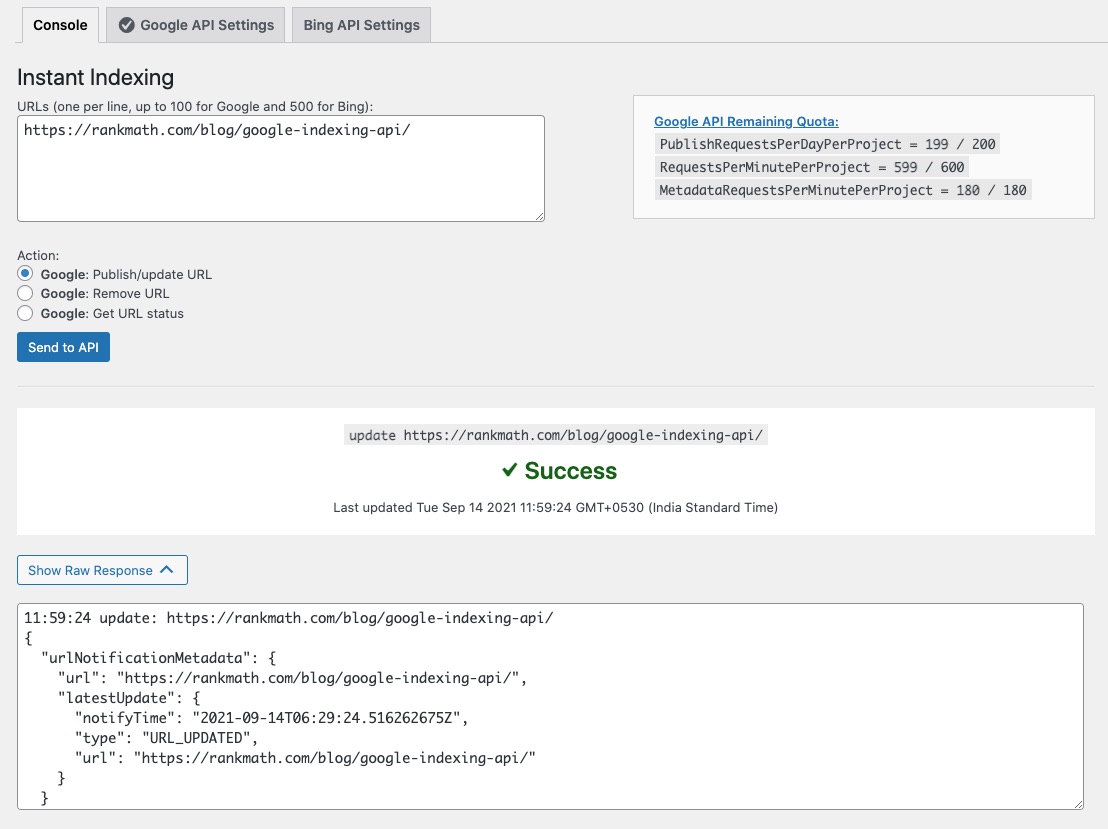Image resolution: width=1108 pixels, height=829 pixels.
Task: Open the Google API Remaining Quota link
Action: point(746,122)
